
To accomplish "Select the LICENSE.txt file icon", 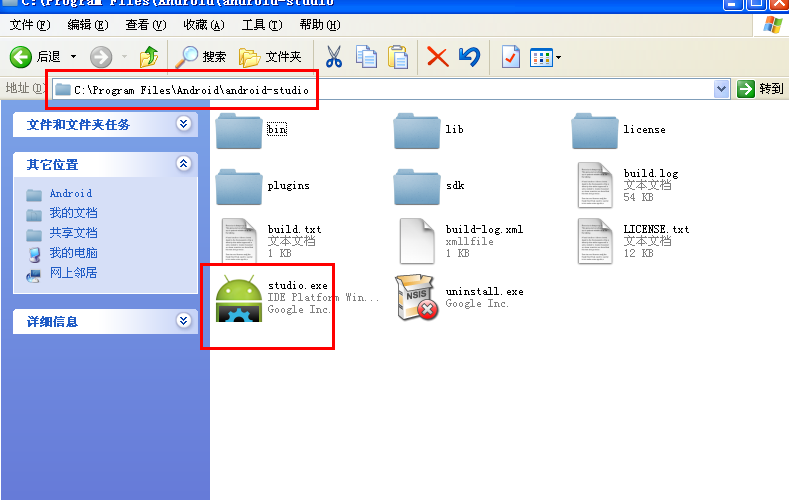I will (x=595, y=241).
